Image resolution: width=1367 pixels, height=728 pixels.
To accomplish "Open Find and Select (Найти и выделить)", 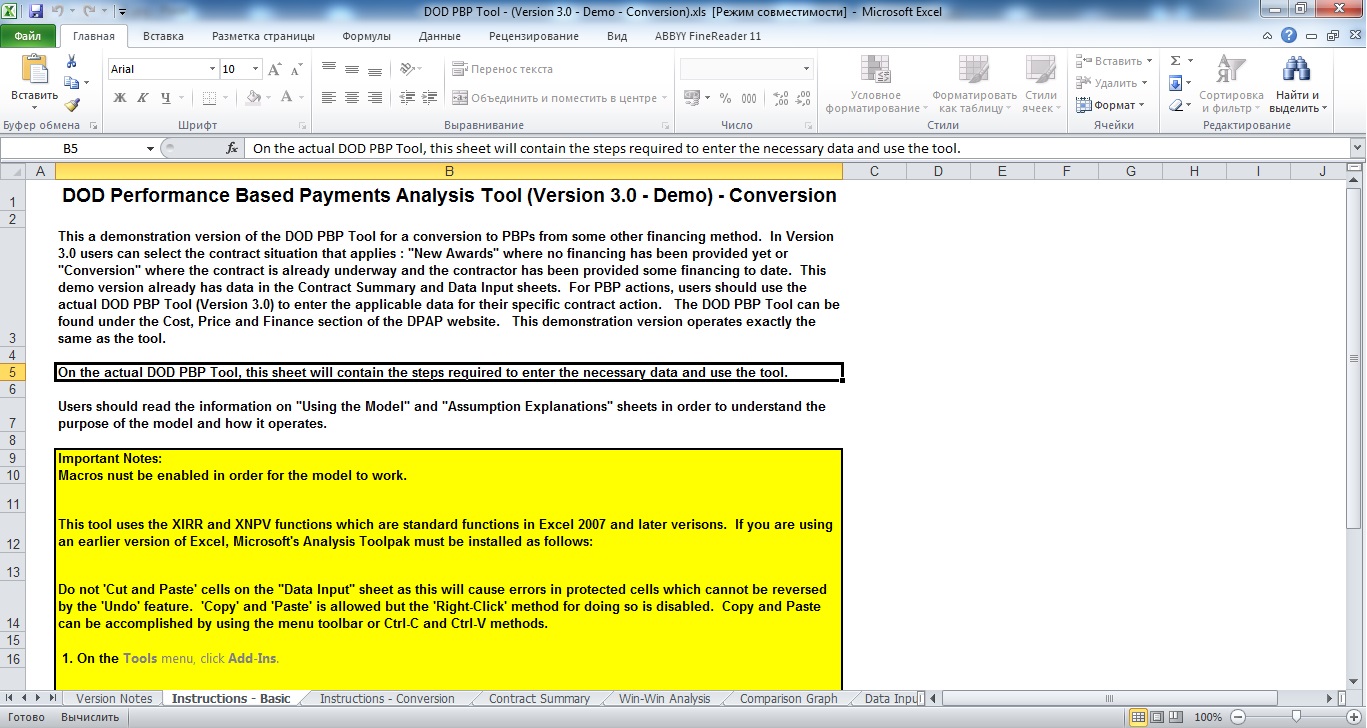I will coord(1298,84).
